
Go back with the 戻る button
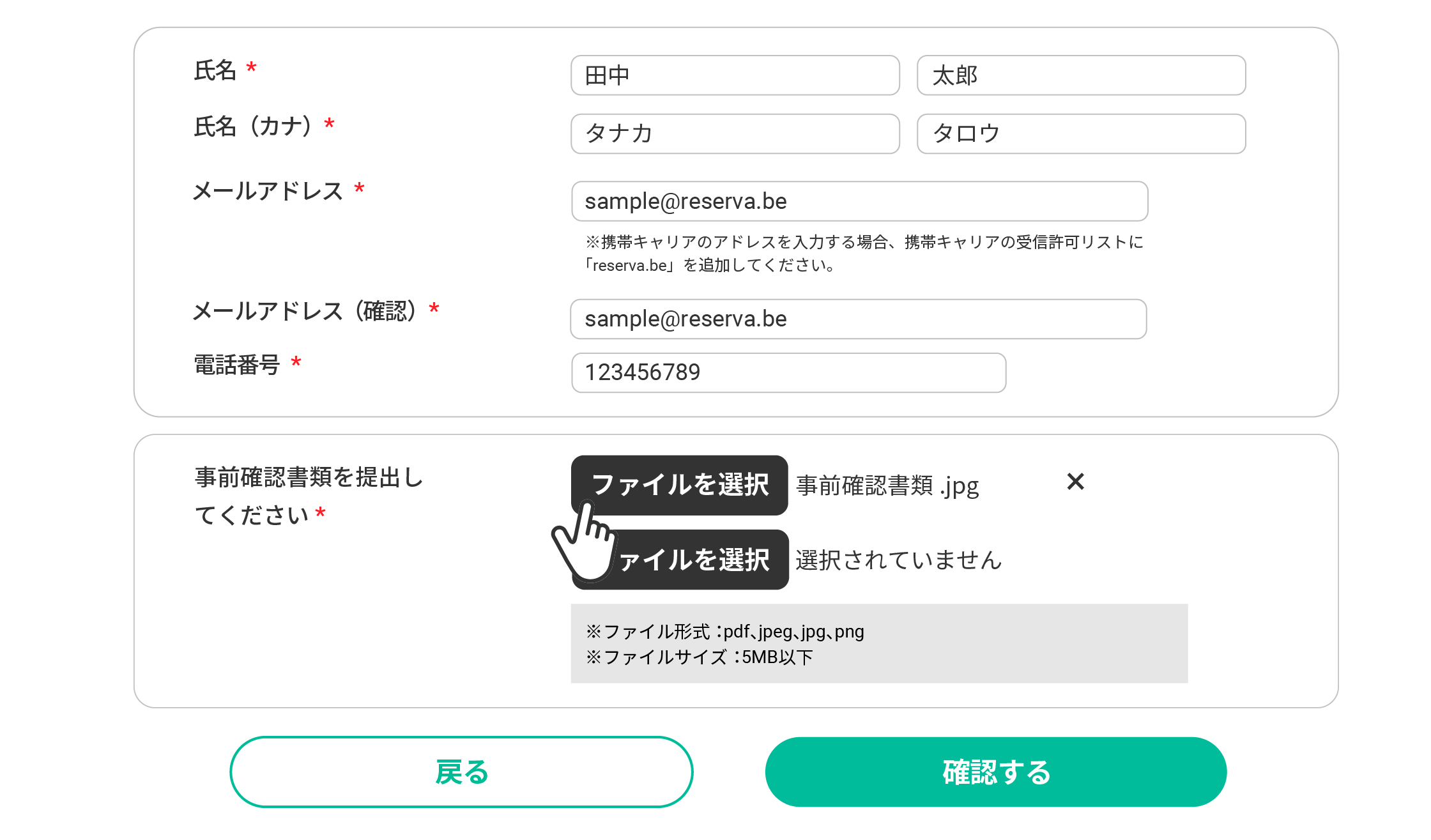(461, 772)
